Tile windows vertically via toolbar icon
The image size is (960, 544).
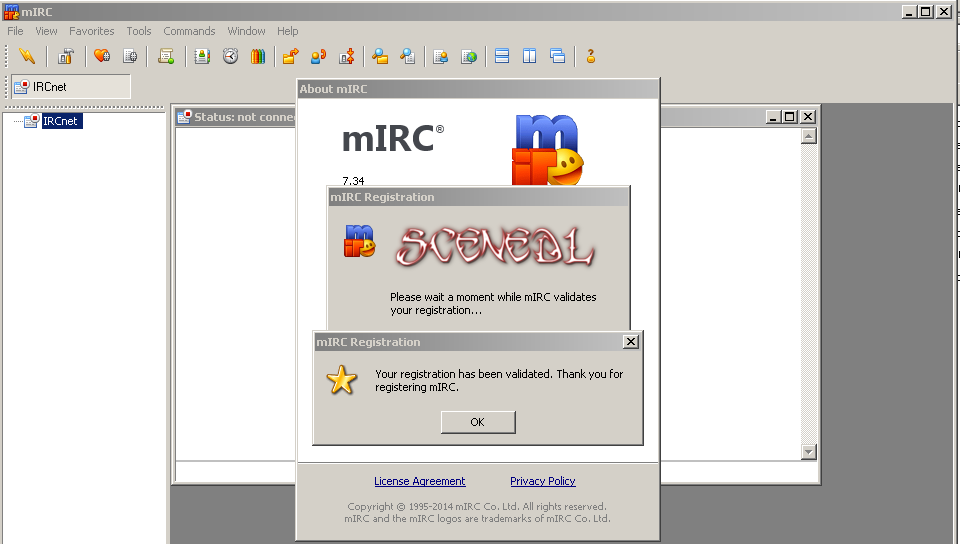(x=530, y=56)
